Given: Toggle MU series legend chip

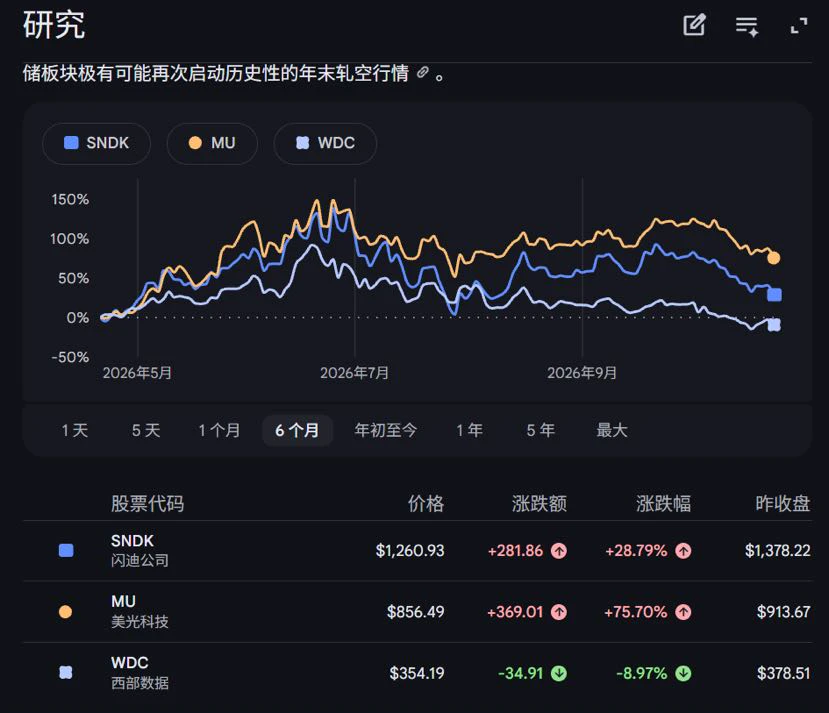Looking at the screenshot, I should (212, 143).
